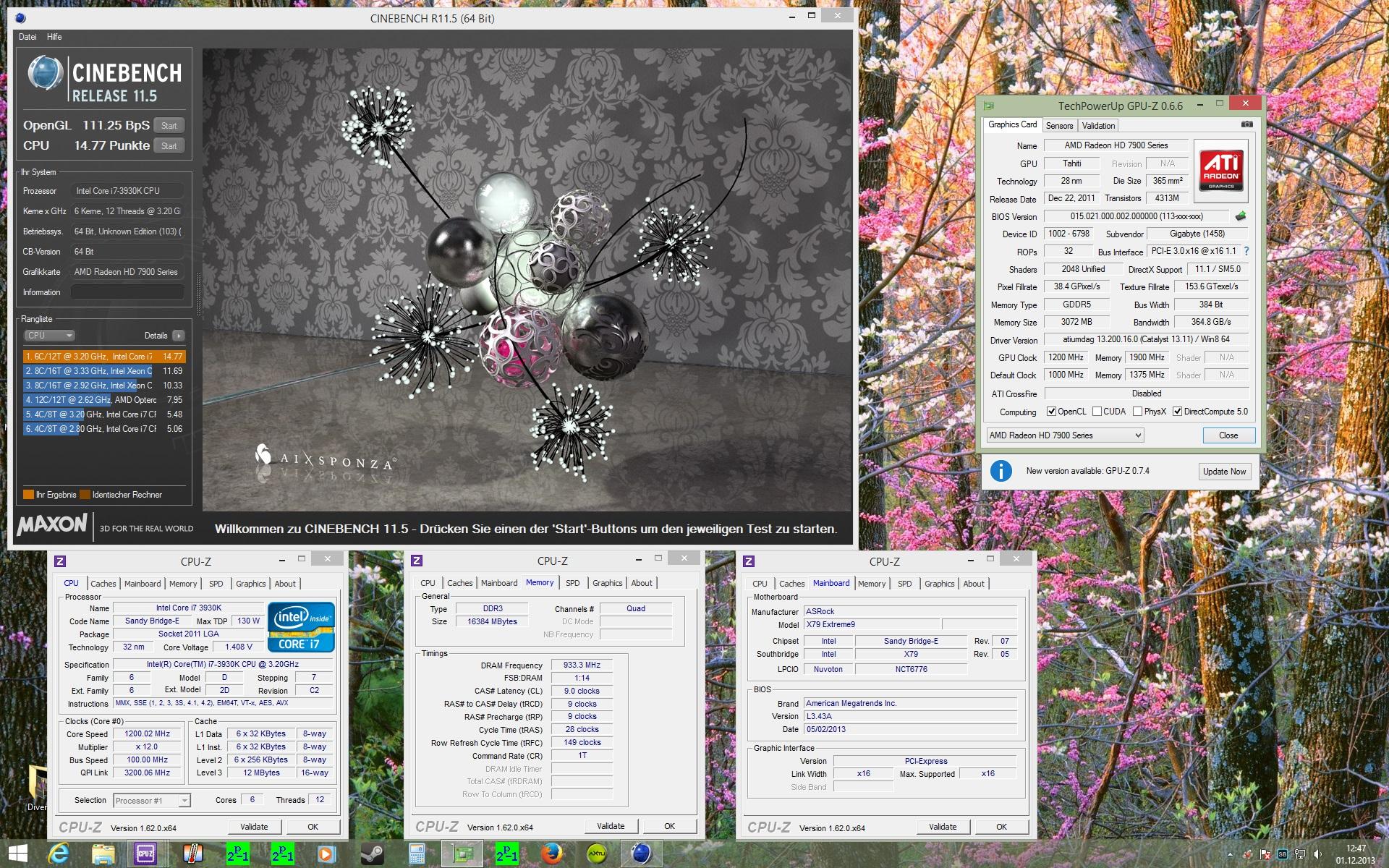The image size is (1389, 868).
Task: Open Windows Media Player taskbar icon
Action: (x=326, y=854)
